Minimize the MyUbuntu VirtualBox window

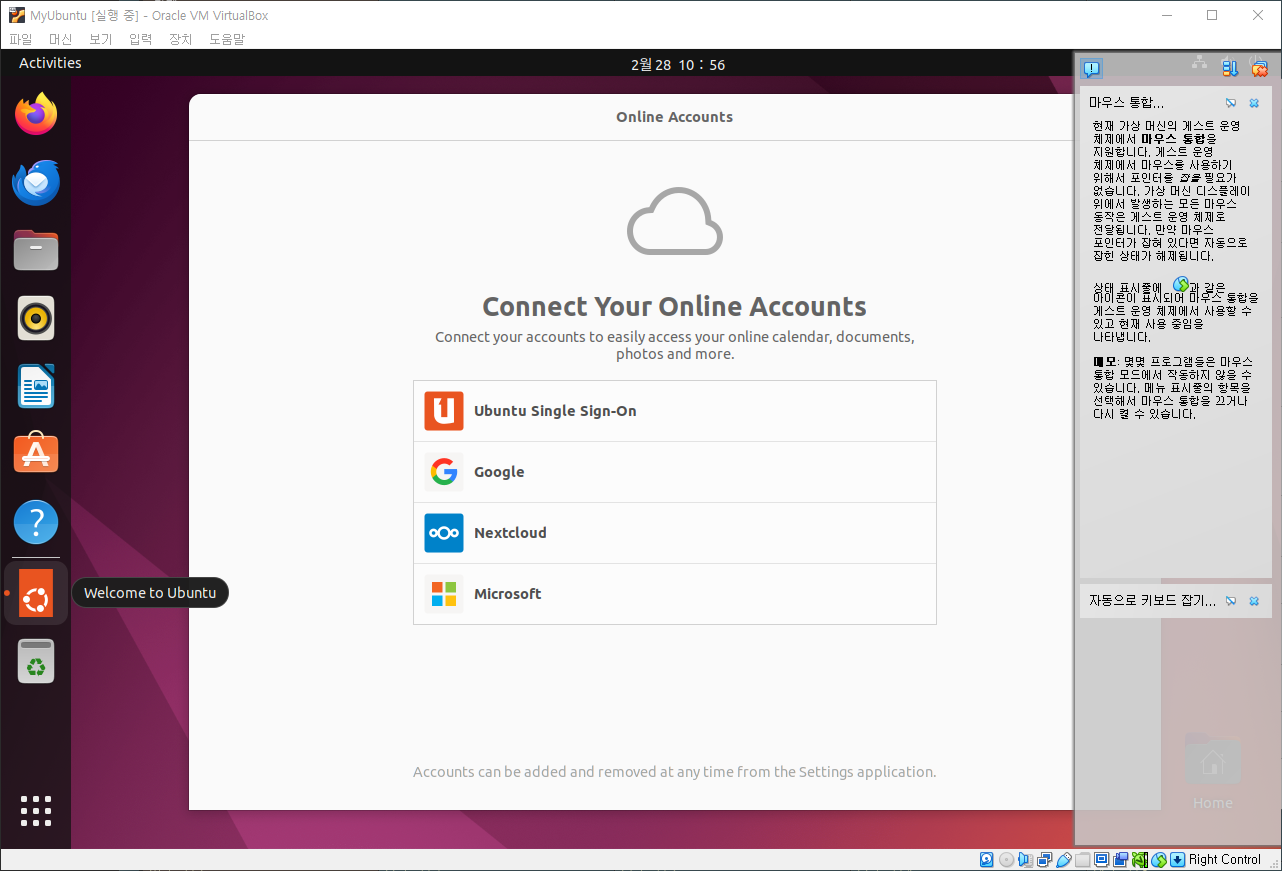(x=1167, y=15)
